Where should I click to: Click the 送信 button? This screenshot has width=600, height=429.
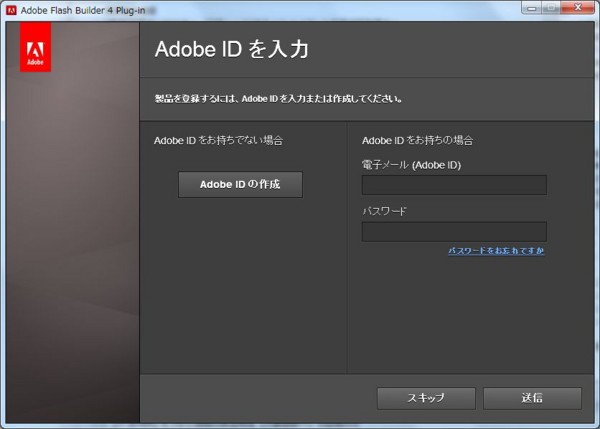(x=532, y=398)
